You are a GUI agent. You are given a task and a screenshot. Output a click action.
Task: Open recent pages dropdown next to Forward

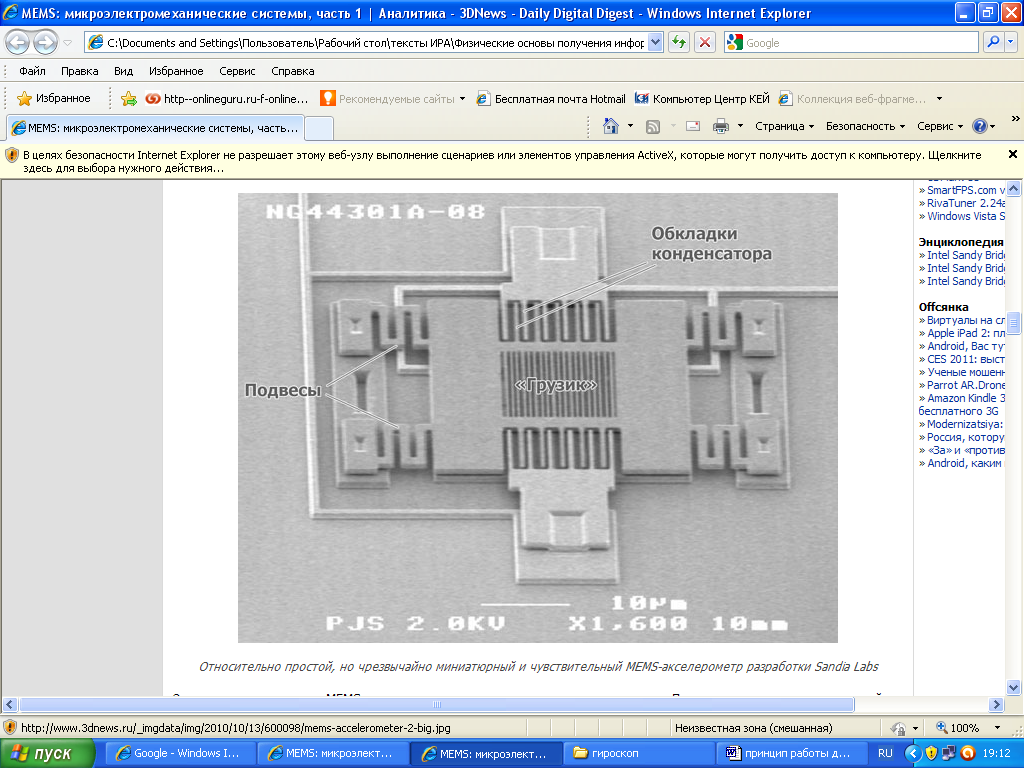point(67,43)
